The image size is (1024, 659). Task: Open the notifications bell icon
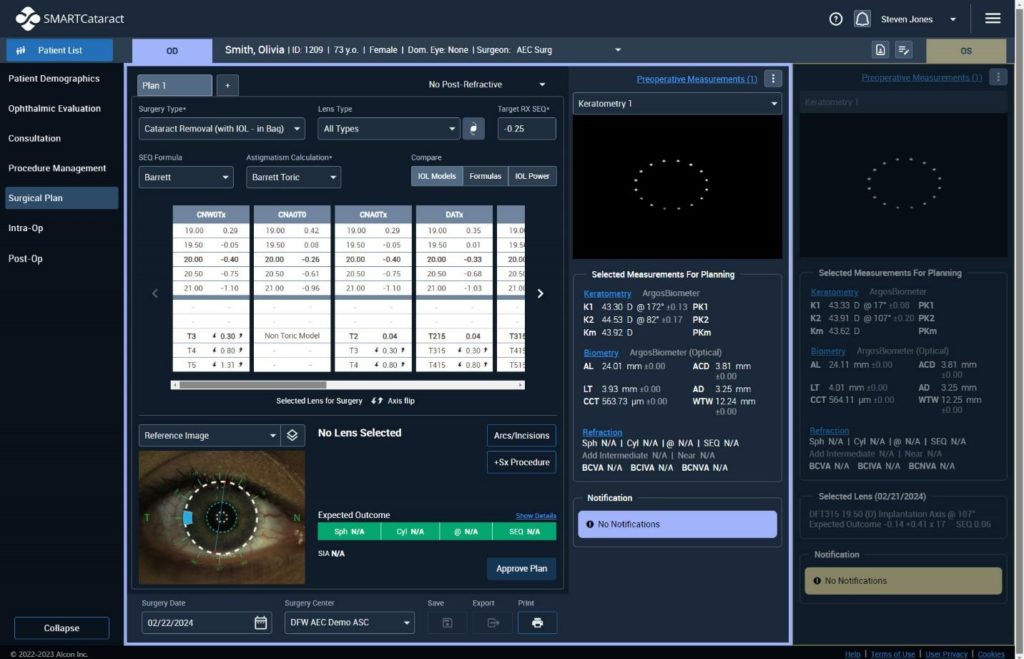pyautogui.click(x=861, y=18)
